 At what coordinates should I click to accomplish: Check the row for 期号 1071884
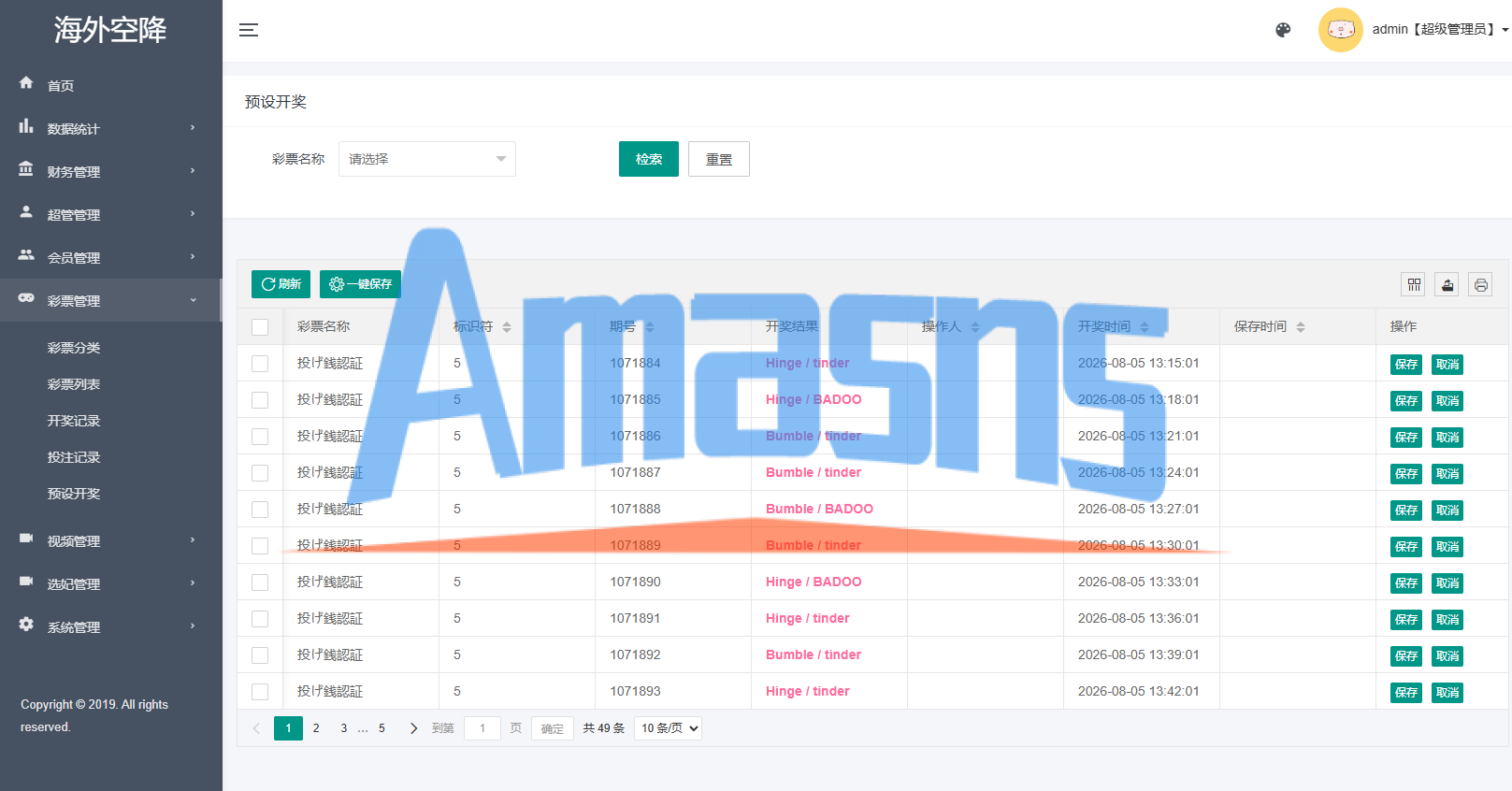(x=260, y=364)
